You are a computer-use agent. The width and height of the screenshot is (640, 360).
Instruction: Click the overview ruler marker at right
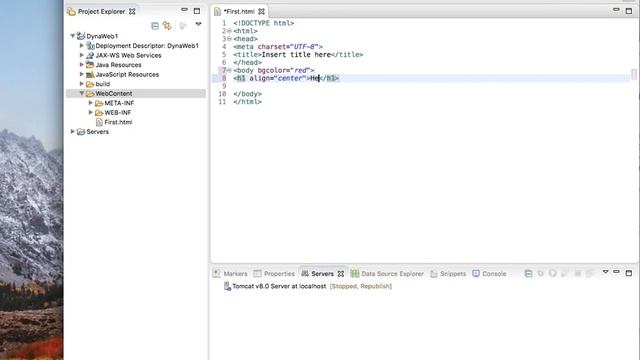tap(634, 74)
